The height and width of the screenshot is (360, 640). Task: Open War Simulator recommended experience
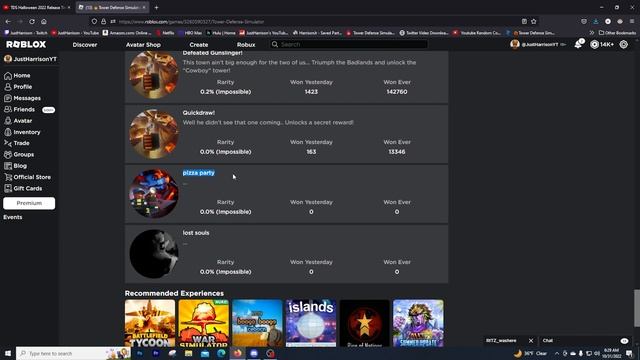pyautogui.click(x=203, y=323)
